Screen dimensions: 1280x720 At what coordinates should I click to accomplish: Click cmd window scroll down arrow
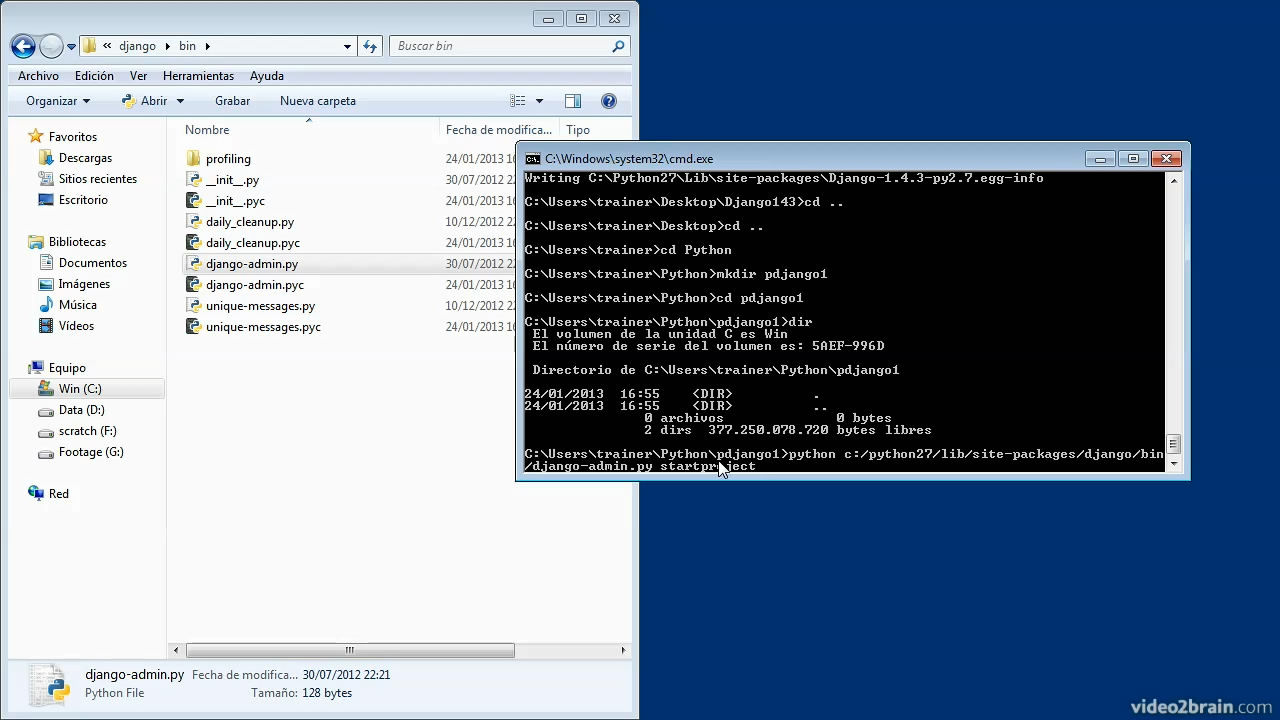click(x=1174, y=465)
